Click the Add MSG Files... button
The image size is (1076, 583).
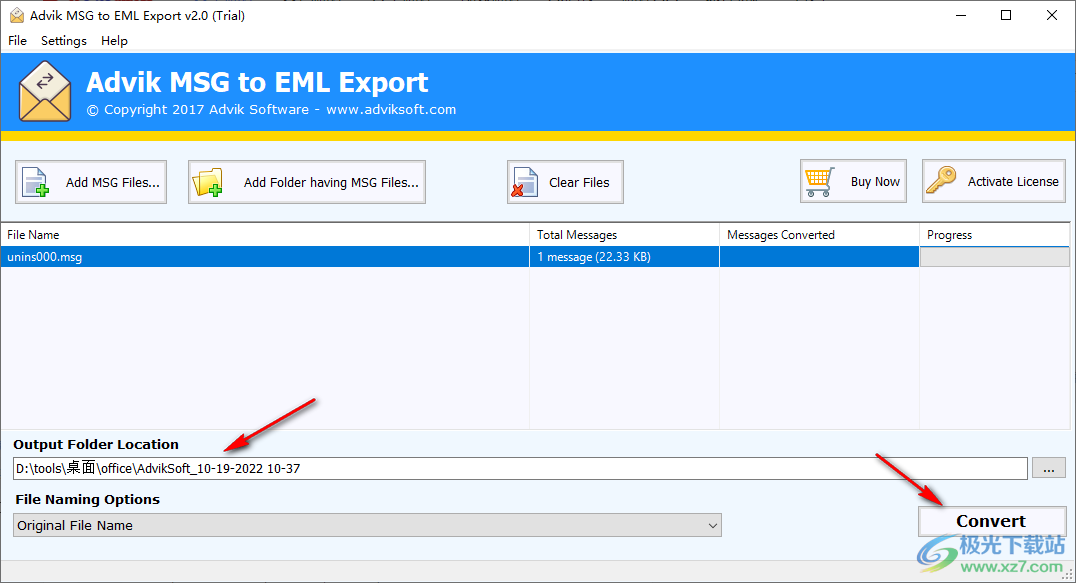(x=91, y=182)
